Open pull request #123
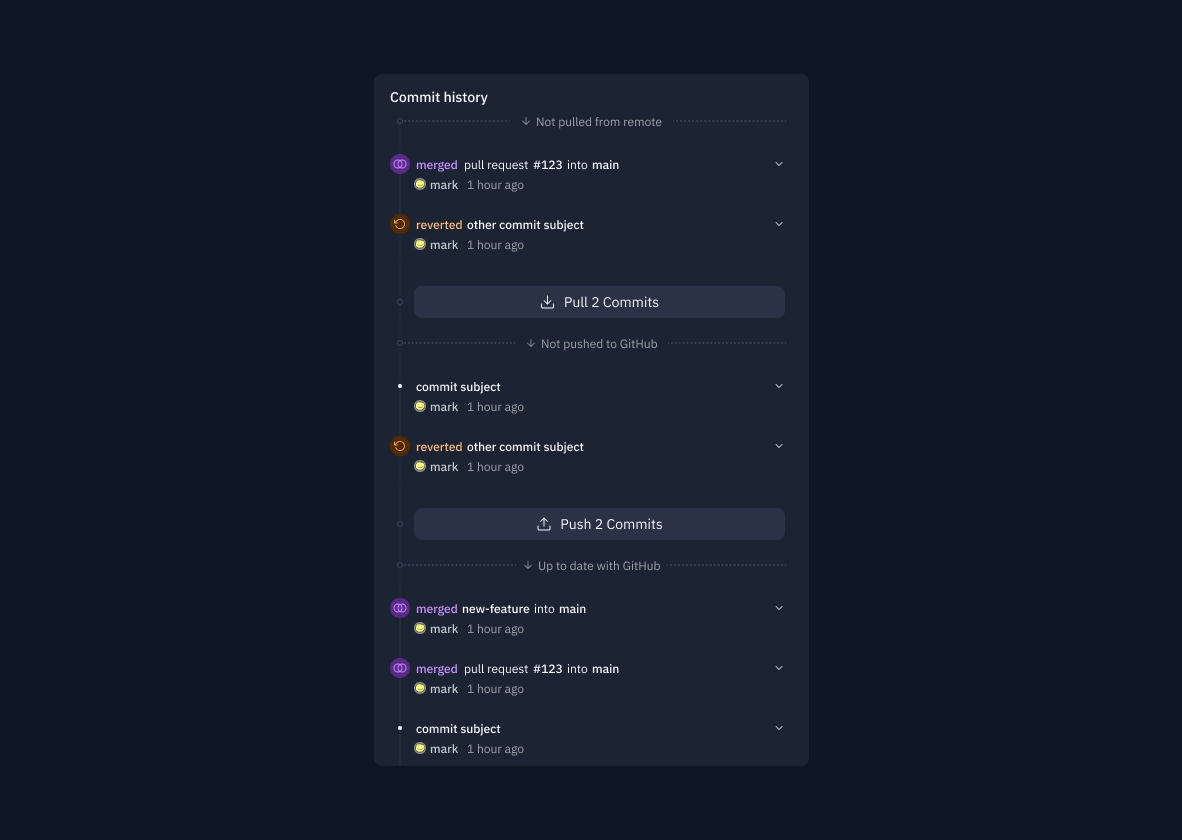Viewport: 1182px width, 840px height. 547,164
